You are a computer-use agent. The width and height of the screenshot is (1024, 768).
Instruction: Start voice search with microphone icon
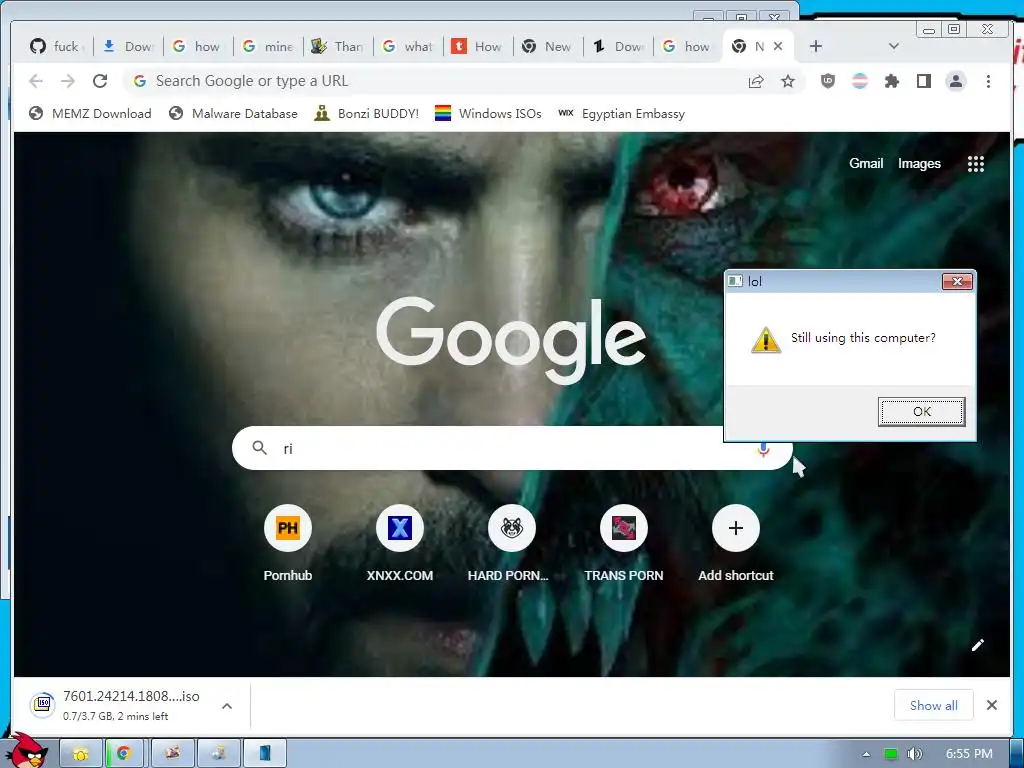[763, 449]
